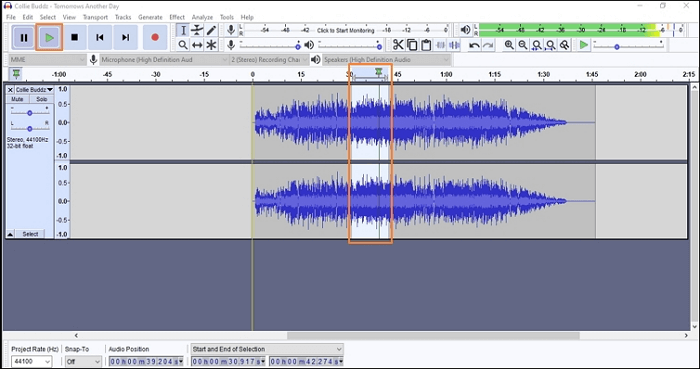700x369 pixels.
Task: Zoom out with the magnifier minus icon
Action: (x=523, y=45)
